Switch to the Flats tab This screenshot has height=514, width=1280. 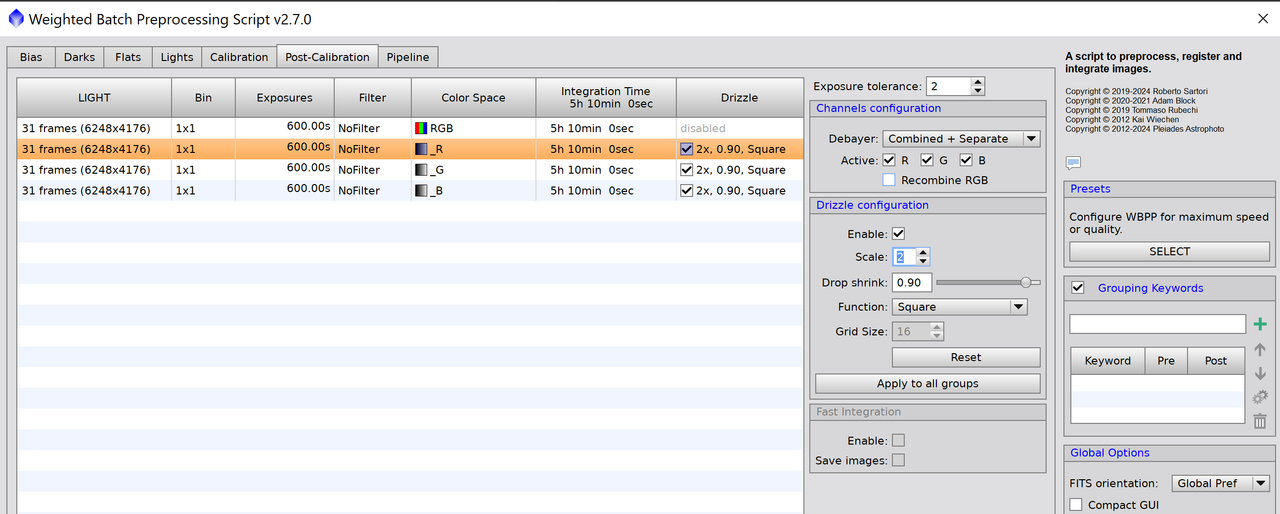128,57
